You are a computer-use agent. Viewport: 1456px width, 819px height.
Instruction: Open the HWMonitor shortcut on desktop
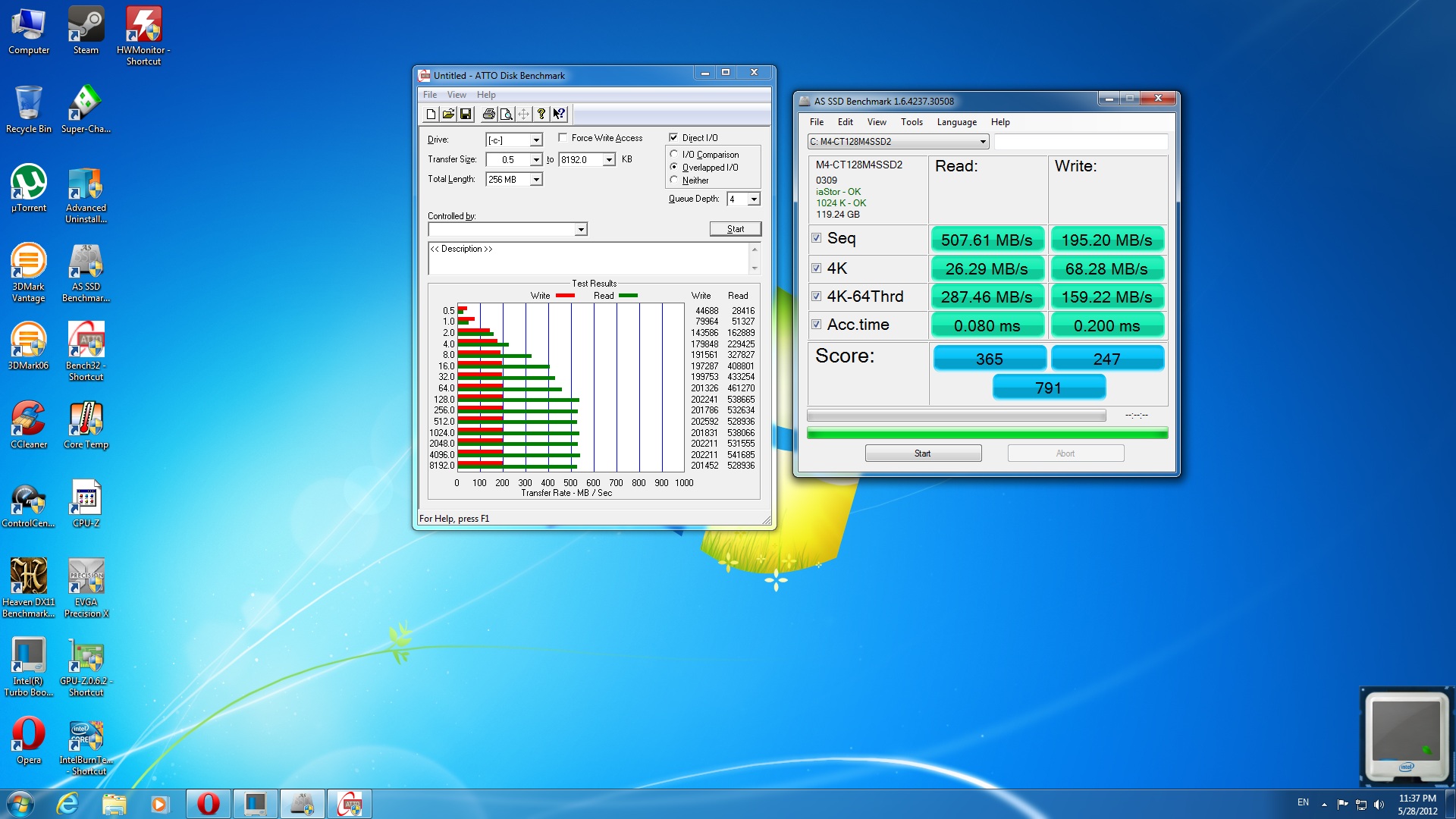[143, 36]
